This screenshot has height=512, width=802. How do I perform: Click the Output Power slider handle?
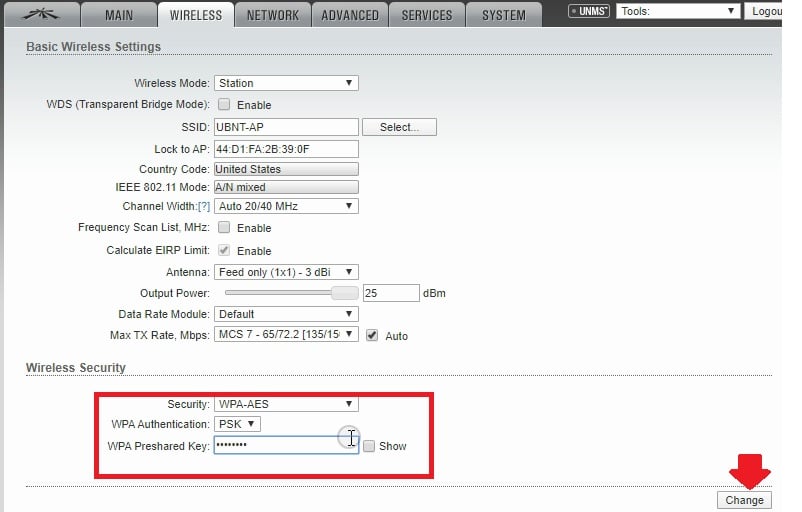coord(344,293)
